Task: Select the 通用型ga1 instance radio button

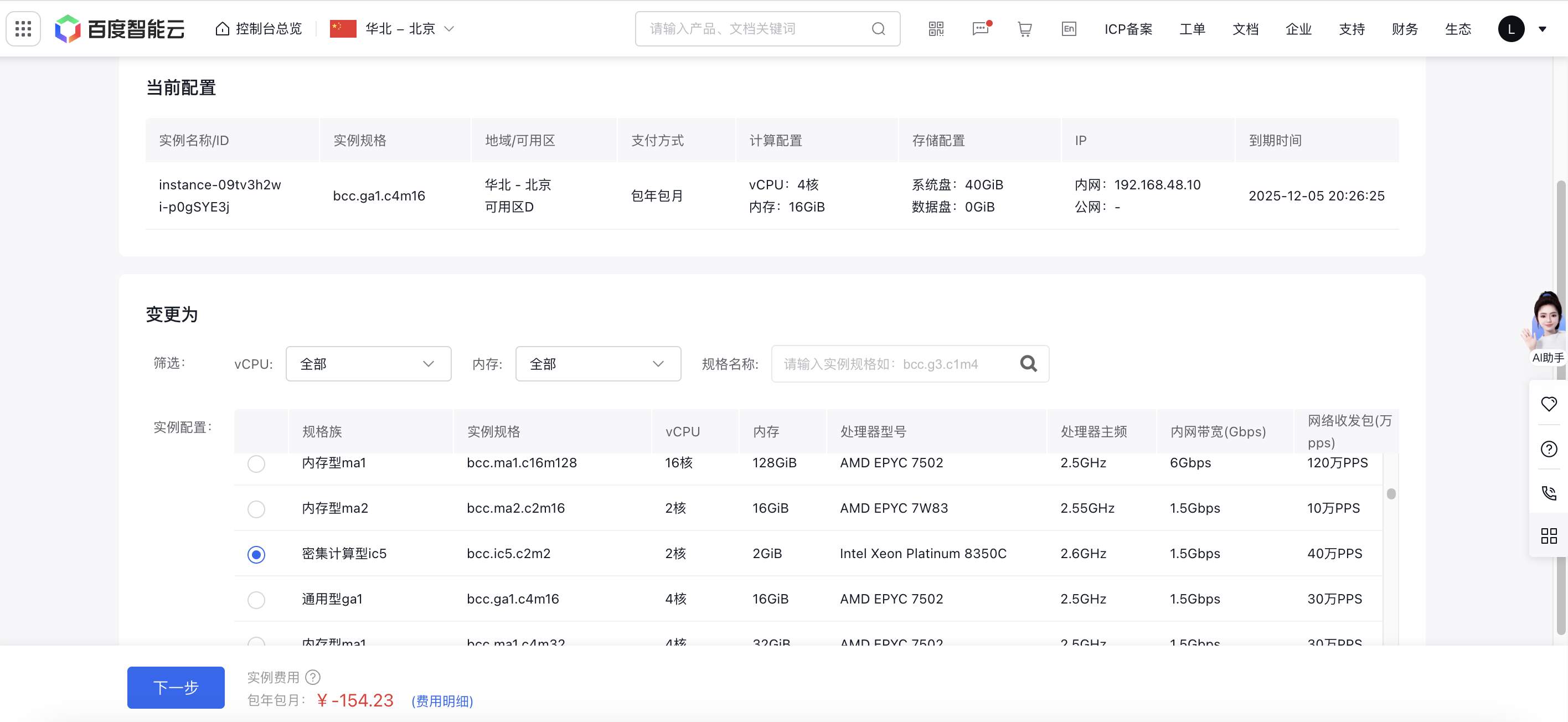Action: click(x=256, y=600)
